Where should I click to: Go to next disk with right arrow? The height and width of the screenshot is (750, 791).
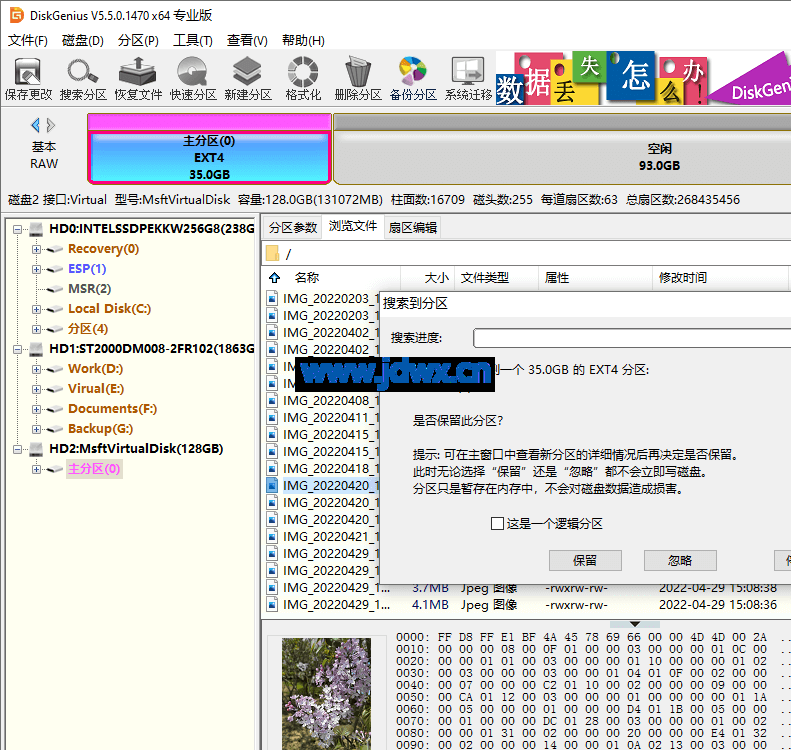[51, 125]
